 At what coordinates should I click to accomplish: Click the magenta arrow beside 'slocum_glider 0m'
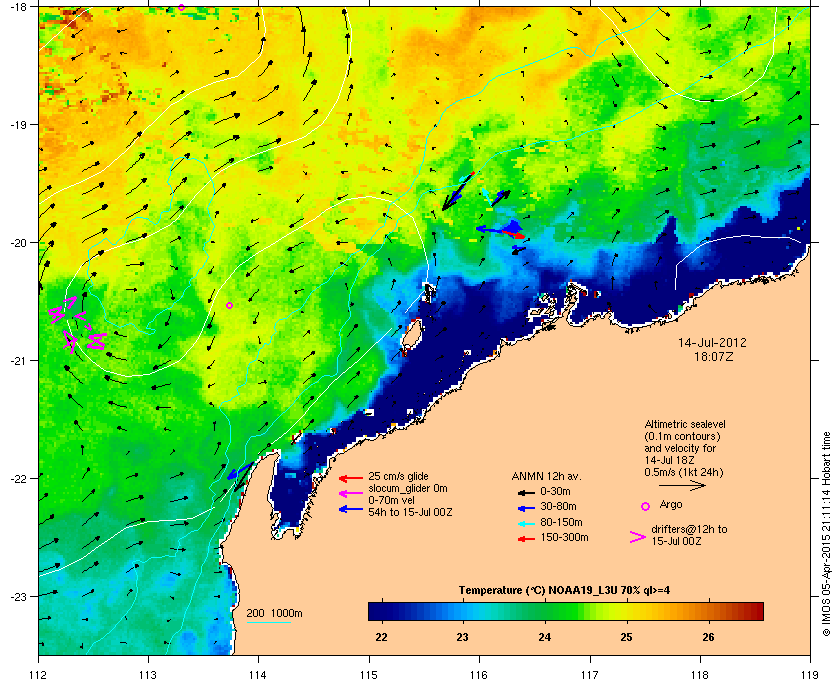[x=351, y=494]
